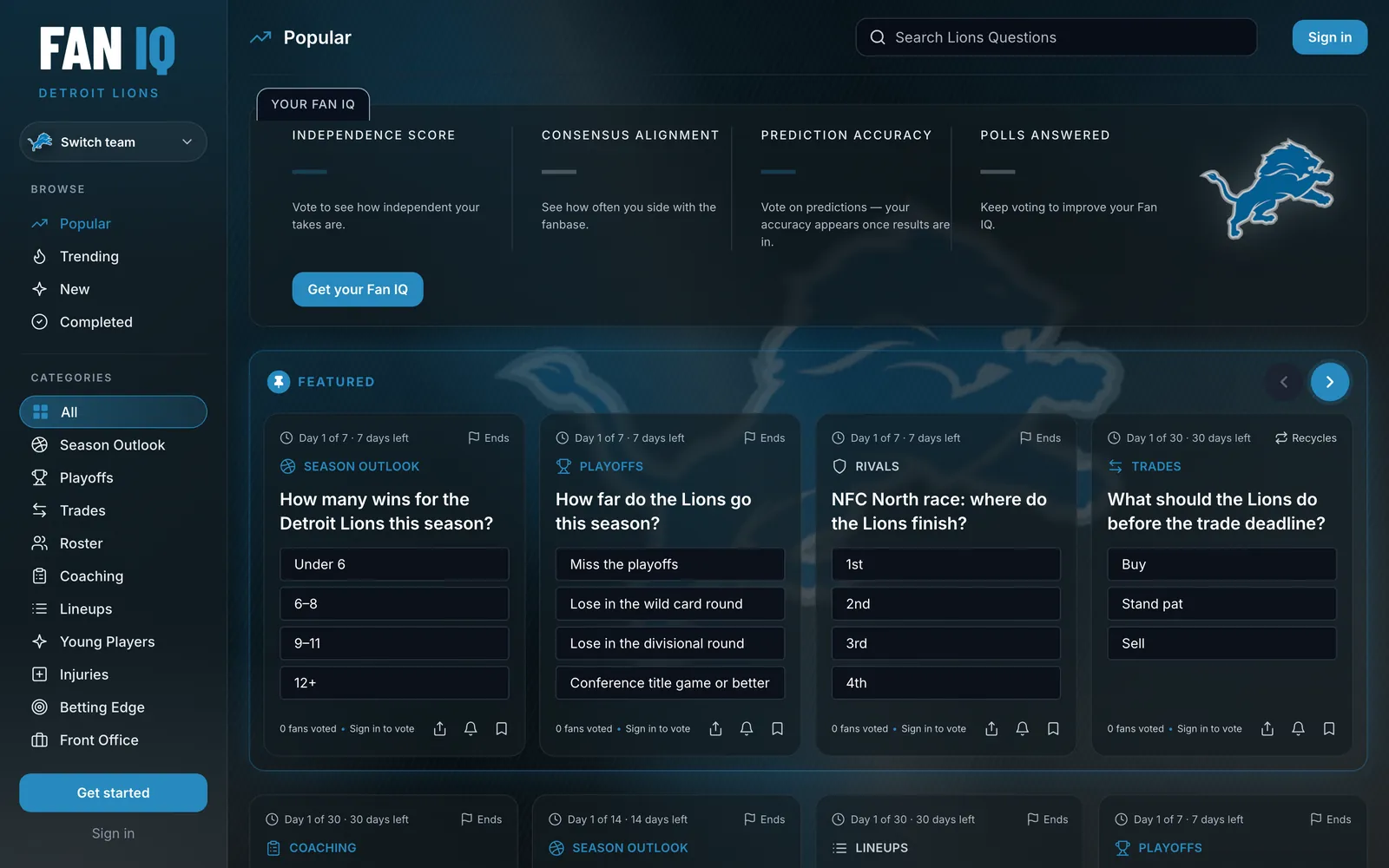Viewport: 1389px width, 868px height.
Task: Click the search magnifier icon
Action: coord(878,37)
